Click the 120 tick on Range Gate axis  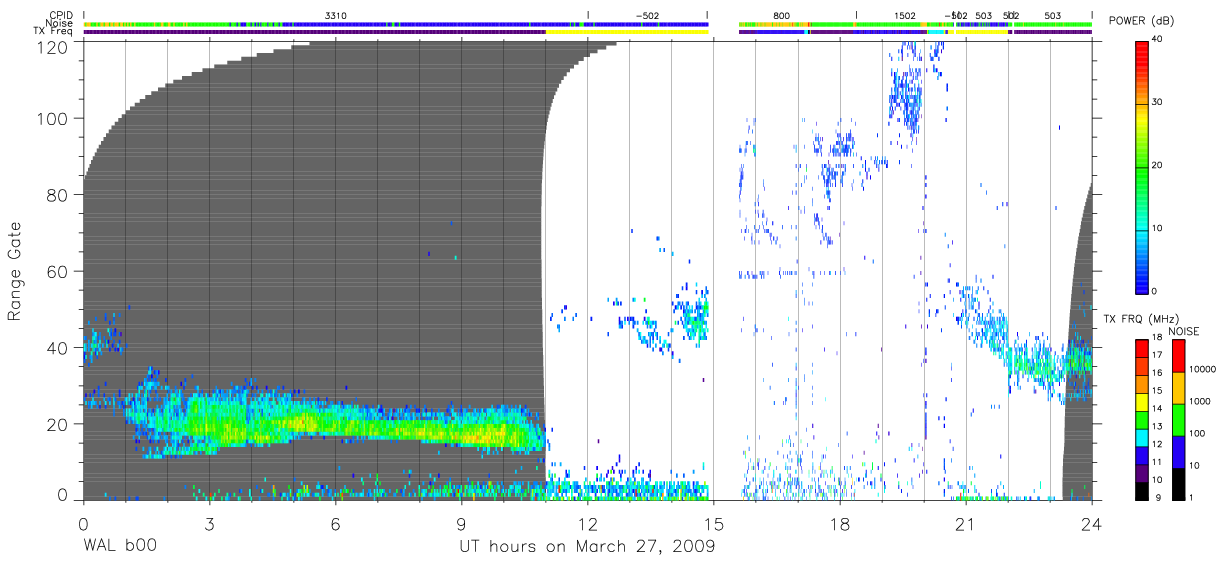pyautogui.click(x=54, y=46)
